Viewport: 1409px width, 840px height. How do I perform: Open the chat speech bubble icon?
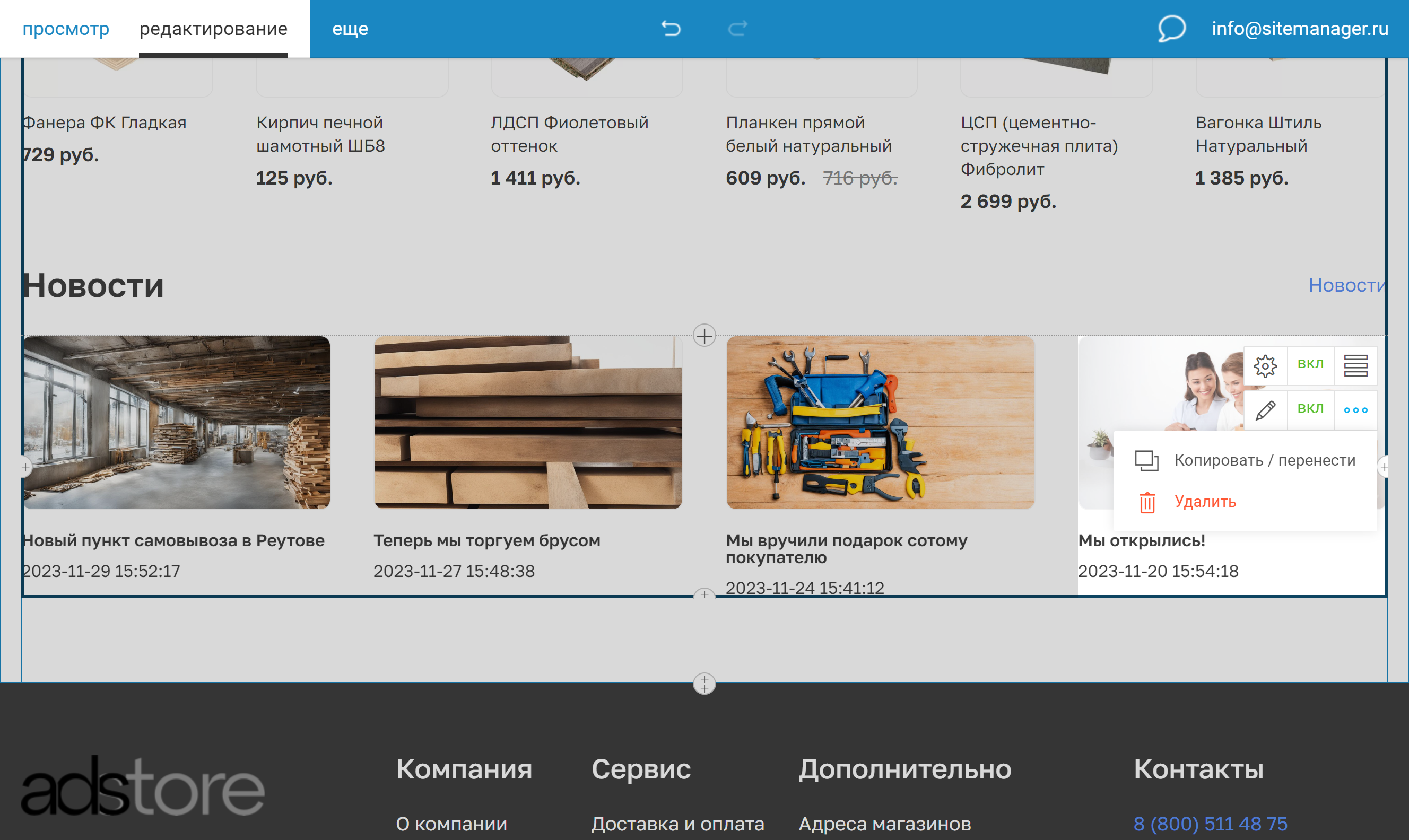point(1171,28)
